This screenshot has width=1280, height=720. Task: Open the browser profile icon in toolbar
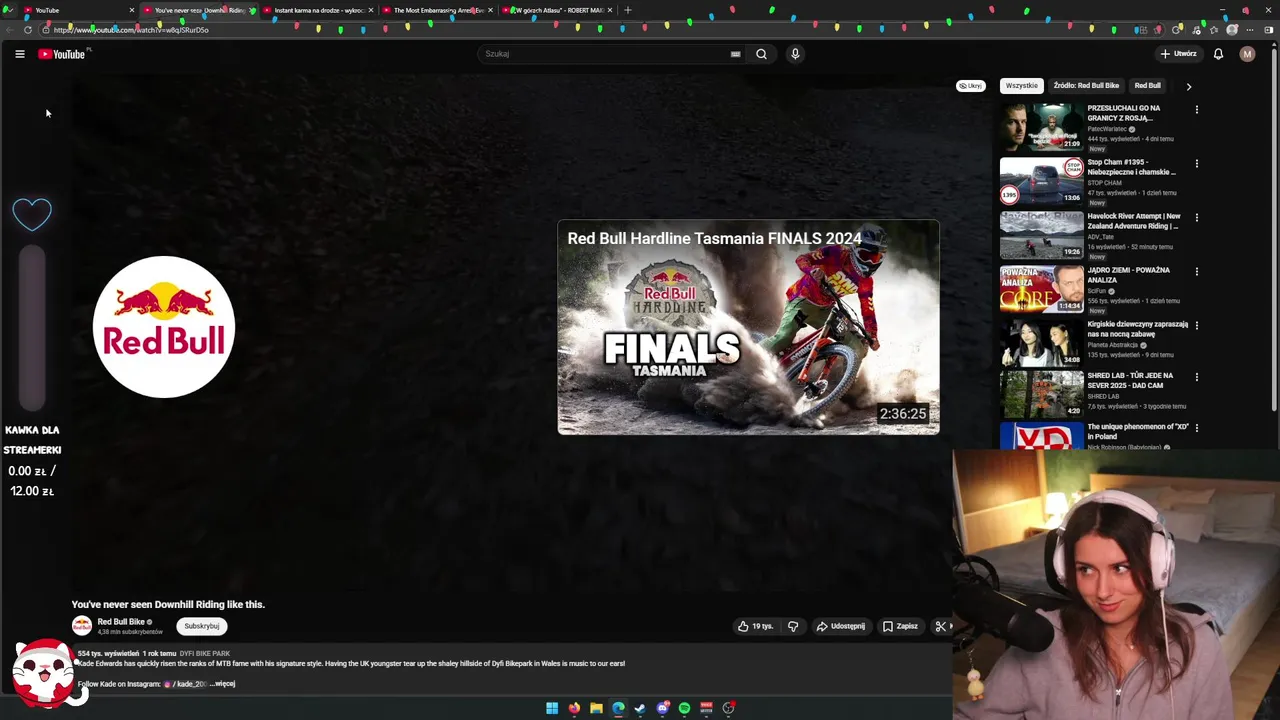point(1232,30)
